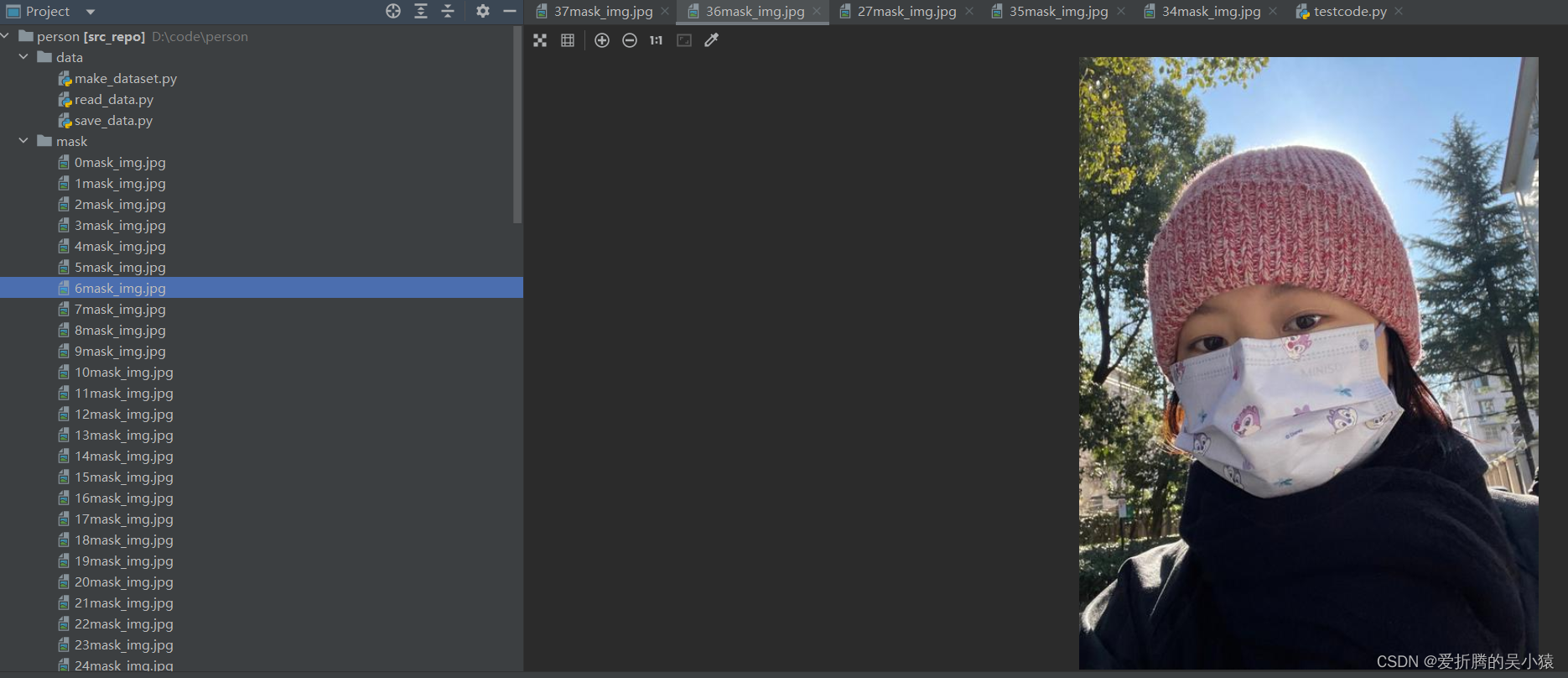
Task: Close the testcode.py tab
Action: tap(1399, 12)
